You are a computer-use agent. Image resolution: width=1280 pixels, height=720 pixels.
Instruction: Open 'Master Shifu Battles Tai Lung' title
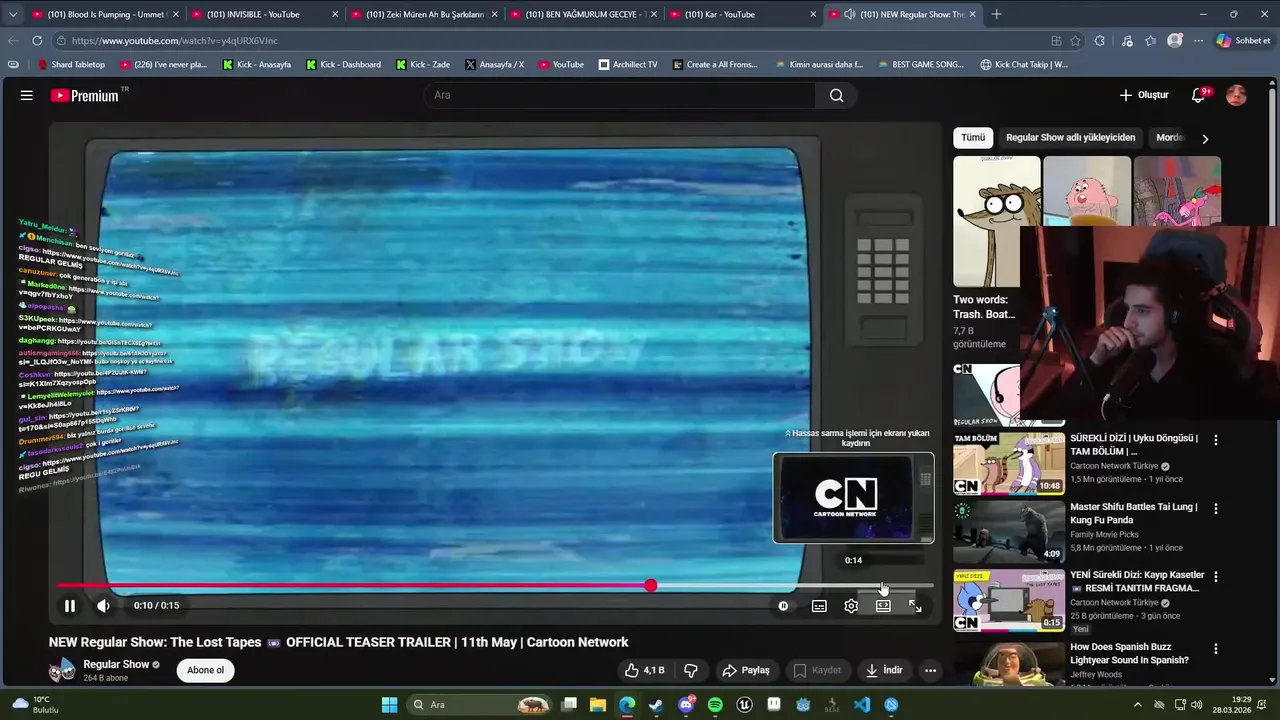pyautogui.click(x=1133, y=514)
